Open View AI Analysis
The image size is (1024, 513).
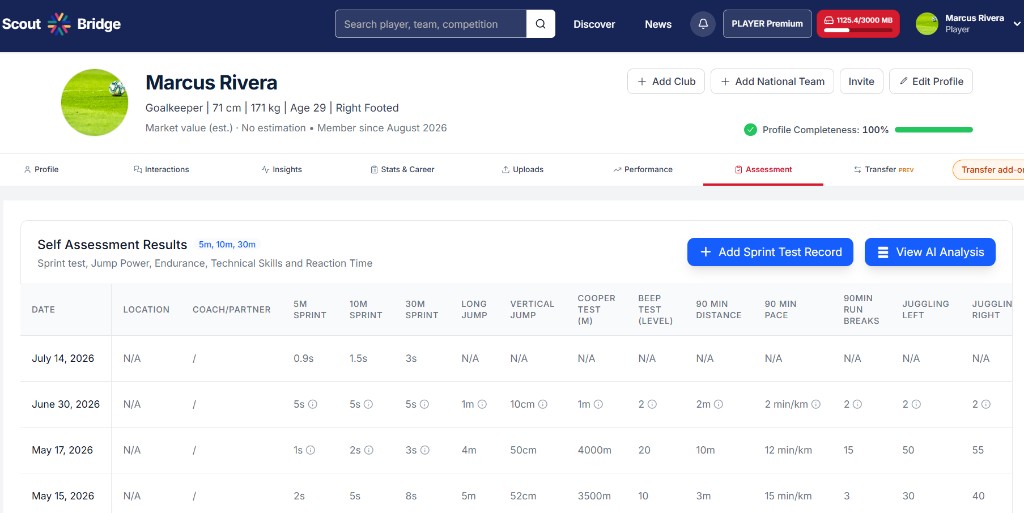coord(930,252)
